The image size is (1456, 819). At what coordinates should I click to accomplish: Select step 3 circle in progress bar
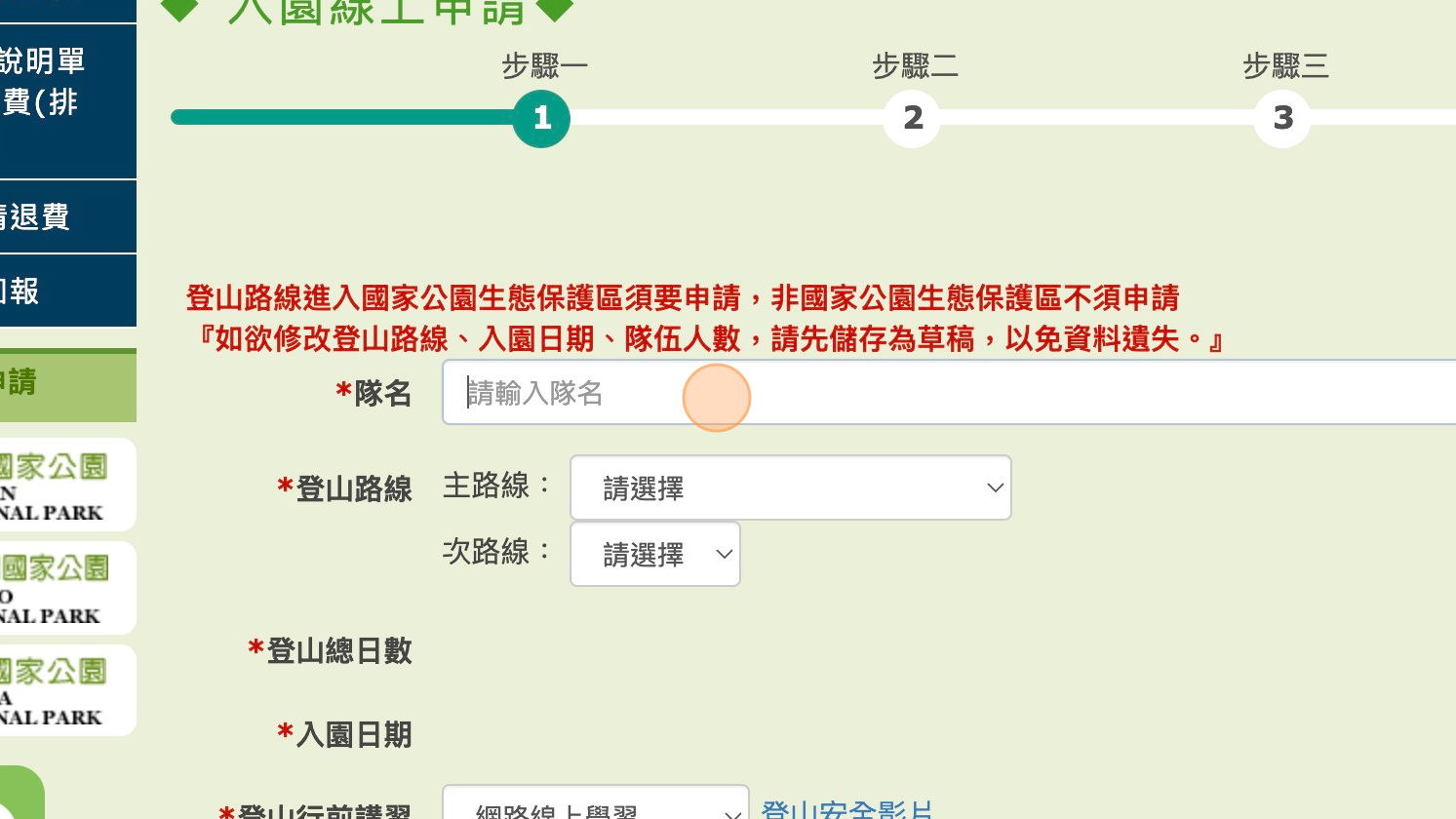(1282, 118)
